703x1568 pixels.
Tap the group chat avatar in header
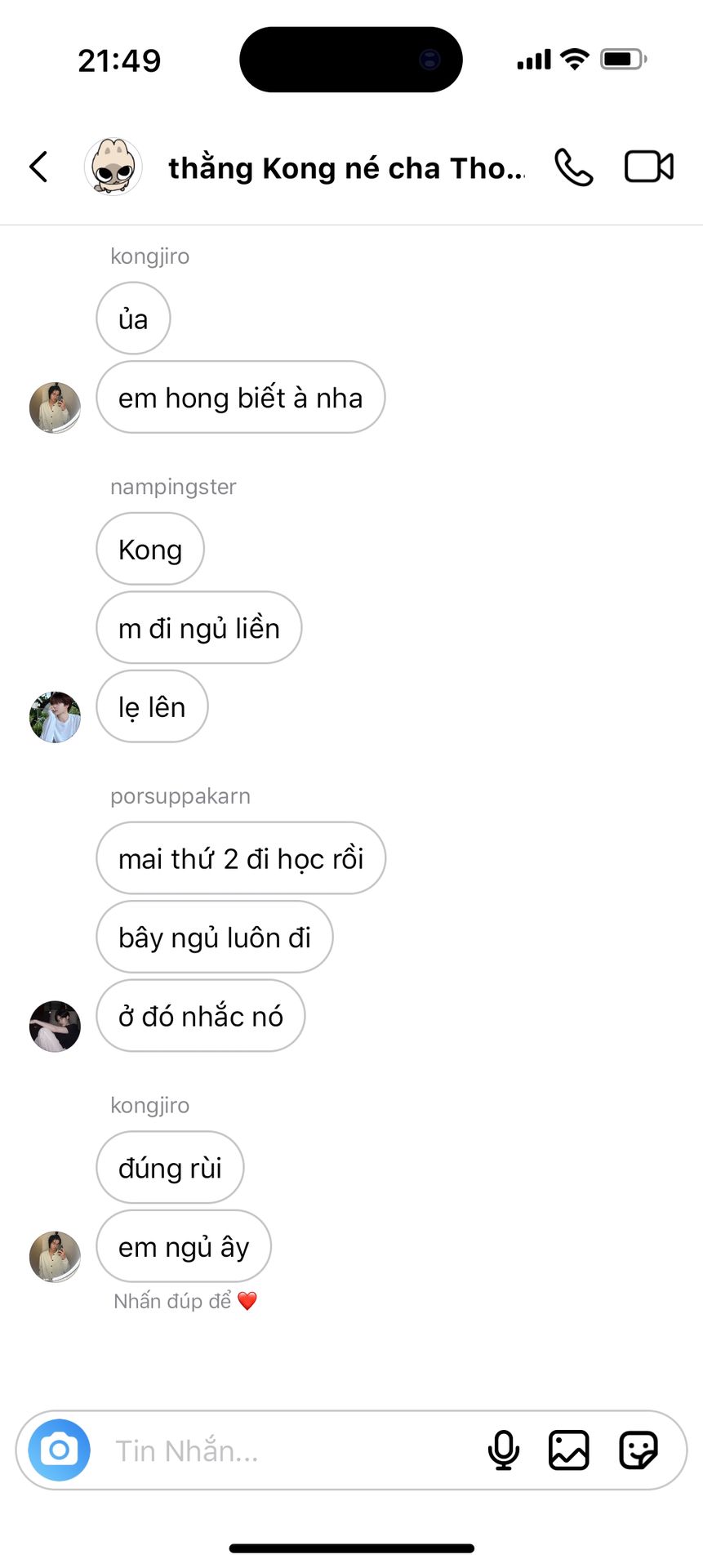click(x=113, y=167)
